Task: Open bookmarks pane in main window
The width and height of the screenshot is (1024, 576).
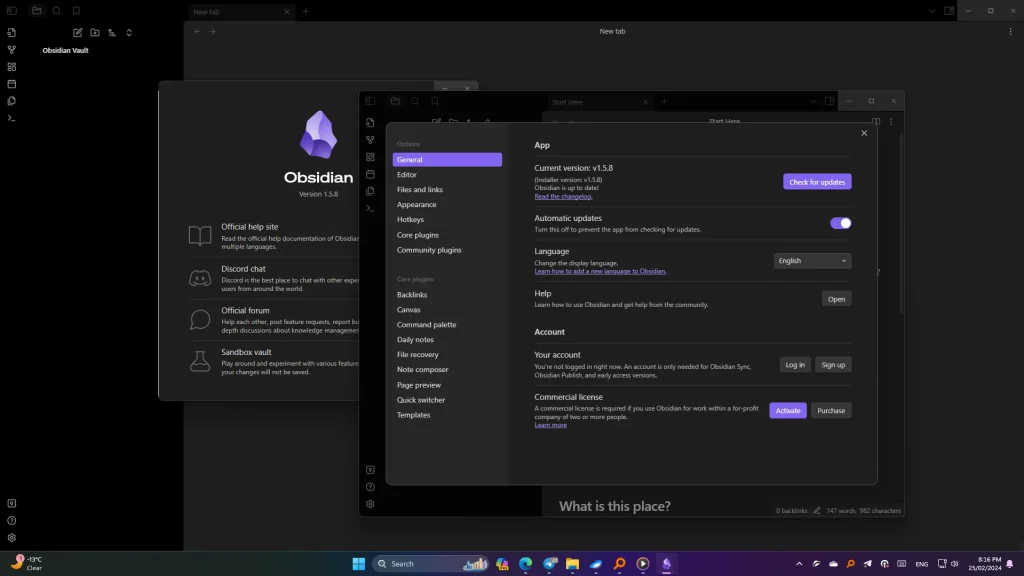Action: (x=76, y=11)
